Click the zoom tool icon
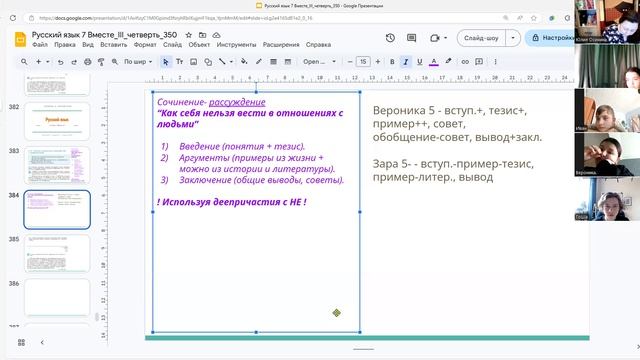This screenshot has height=360, width=640. pos(115,62)
